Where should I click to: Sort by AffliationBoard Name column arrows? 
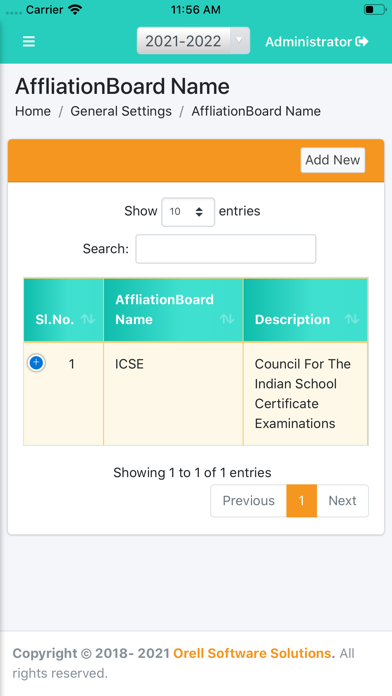[227, 319]
